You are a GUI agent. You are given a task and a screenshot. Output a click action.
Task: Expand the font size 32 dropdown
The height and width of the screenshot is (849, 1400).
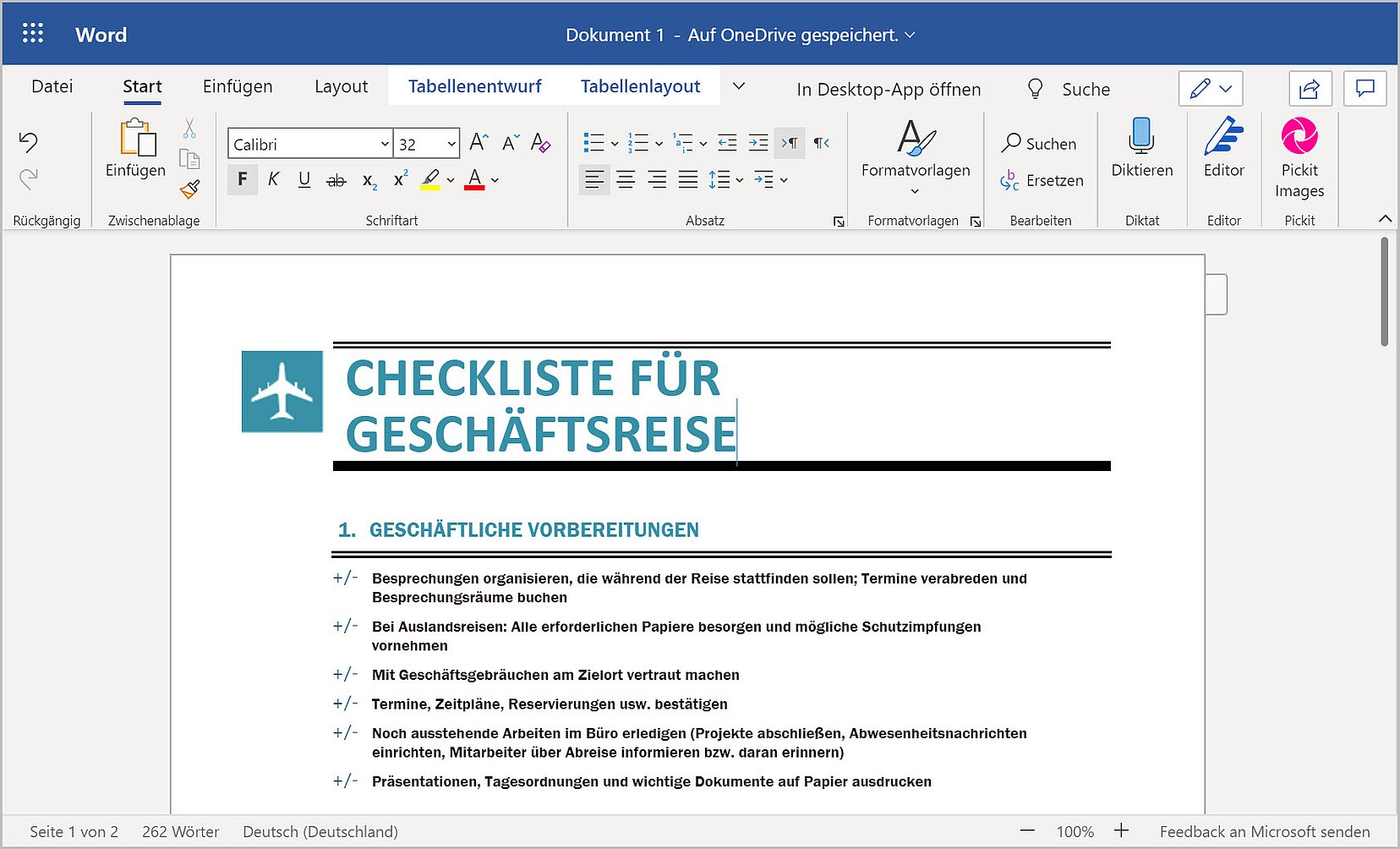pos(451,144)
